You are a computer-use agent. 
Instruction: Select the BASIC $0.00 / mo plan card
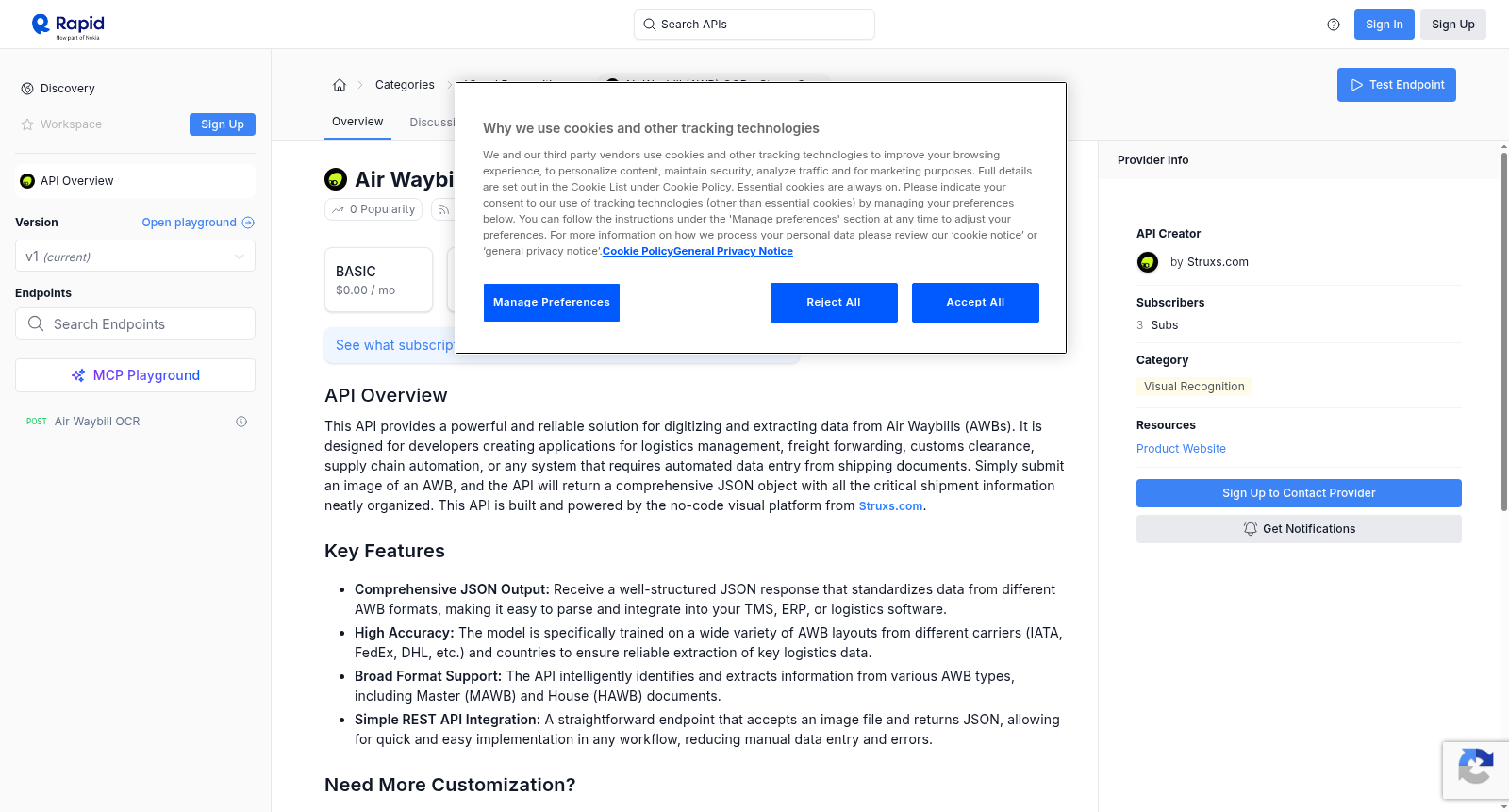(378, 280)
